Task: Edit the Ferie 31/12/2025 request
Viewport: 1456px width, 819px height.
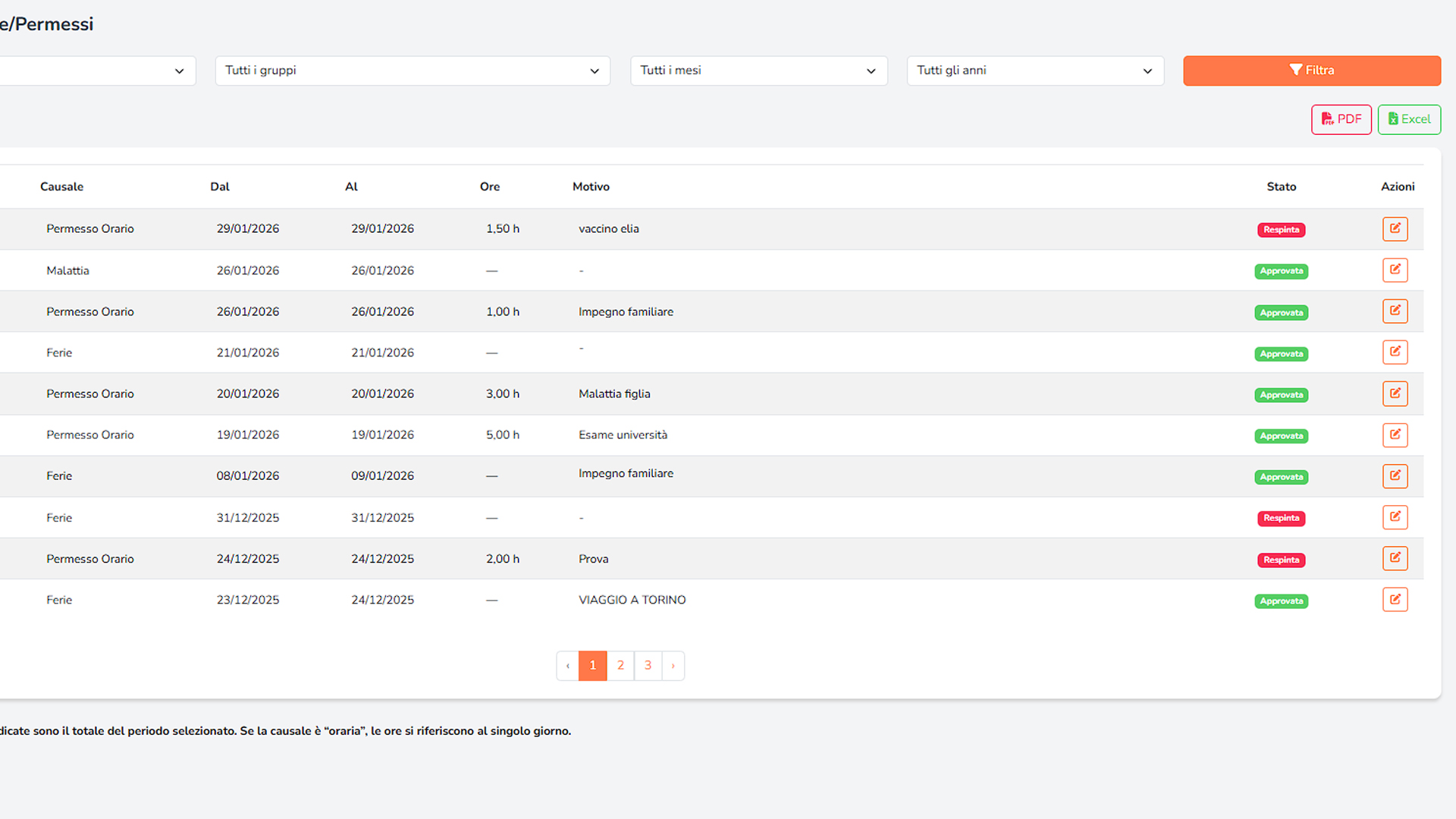Action: pyautogui.click(x=1395, y=517)
